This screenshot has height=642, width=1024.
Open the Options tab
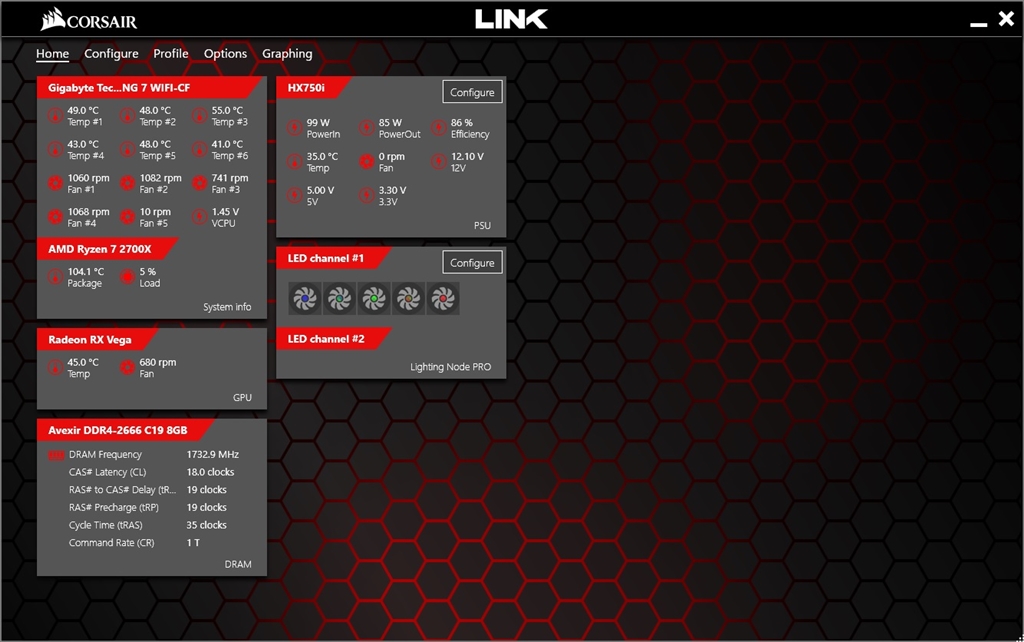click(225, 54)
